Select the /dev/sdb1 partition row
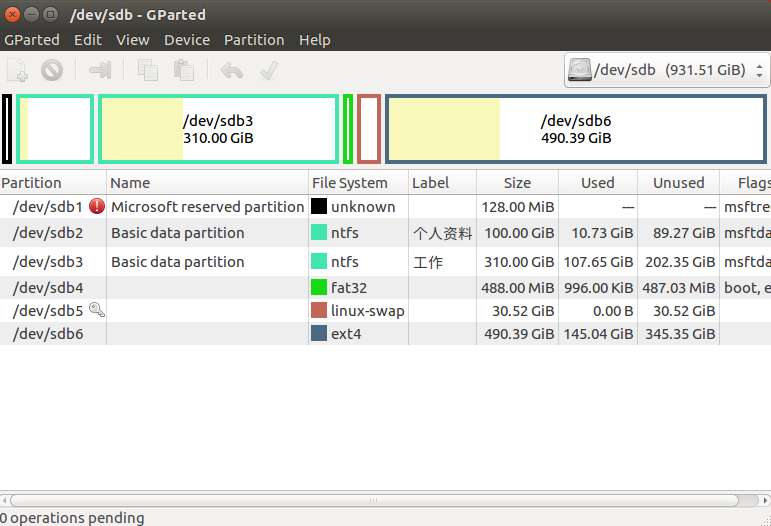 (386, 206)
